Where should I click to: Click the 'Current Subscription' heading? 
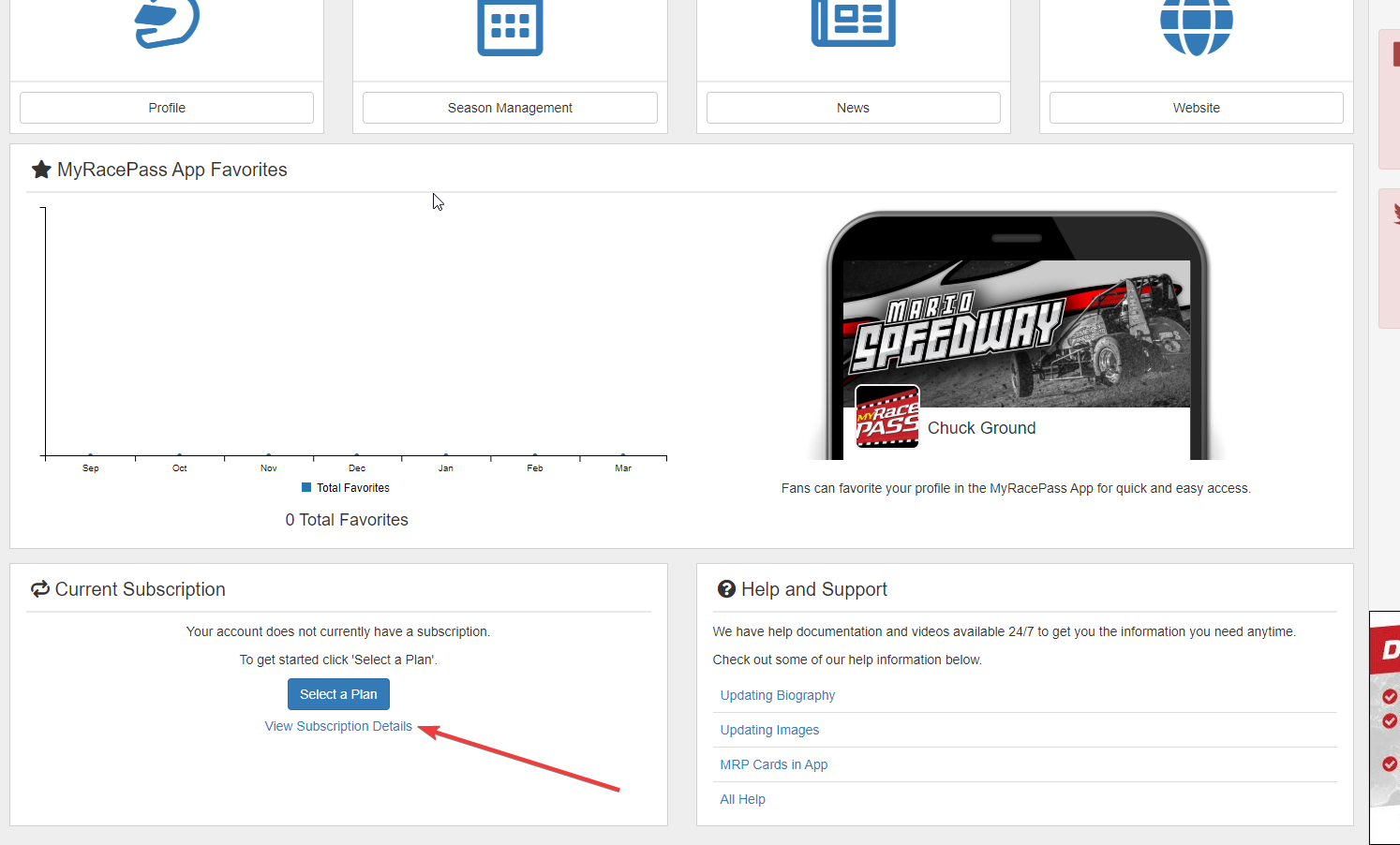point(141,589)
